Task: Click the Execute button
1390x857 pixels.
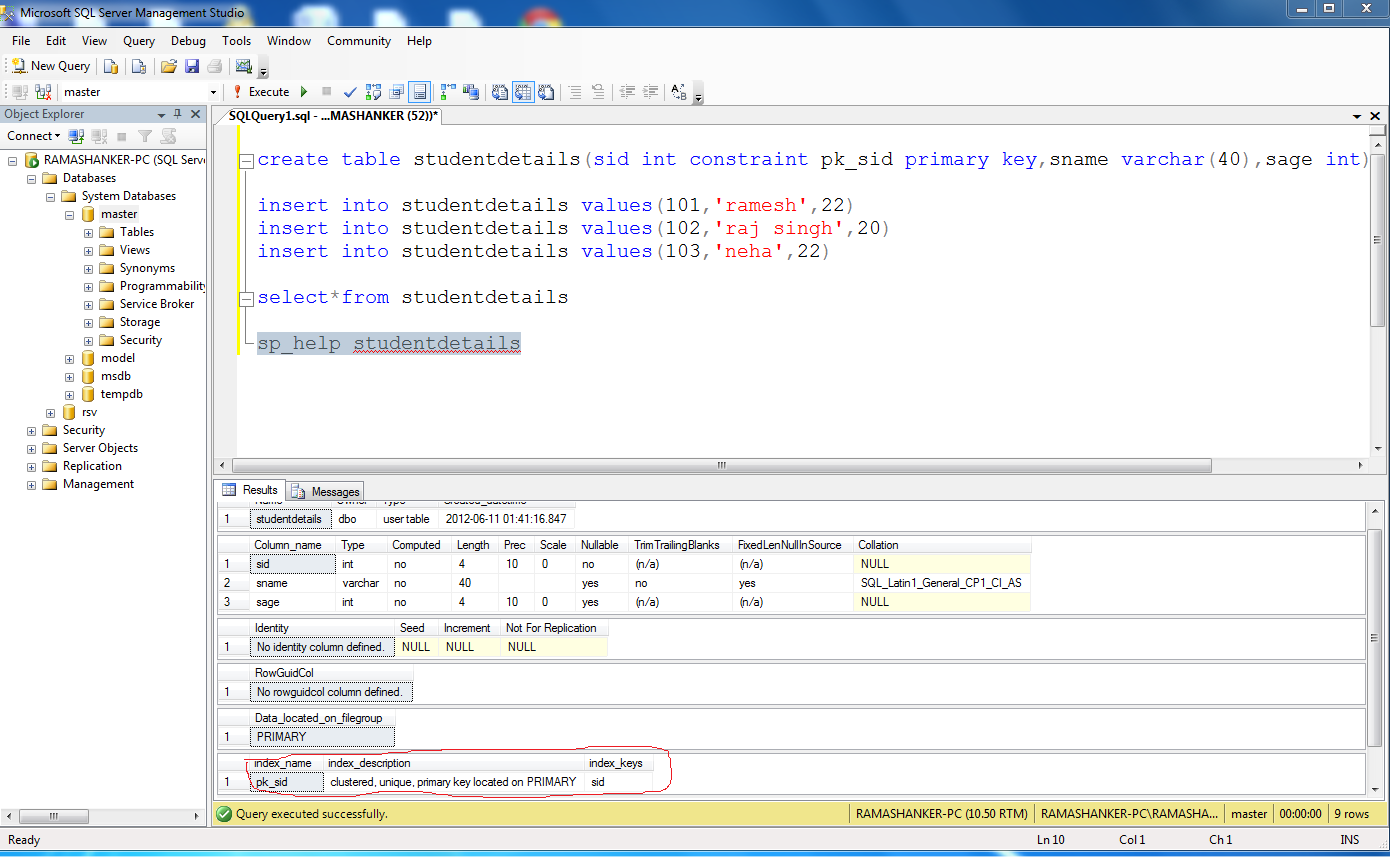Action: point(262,91)
